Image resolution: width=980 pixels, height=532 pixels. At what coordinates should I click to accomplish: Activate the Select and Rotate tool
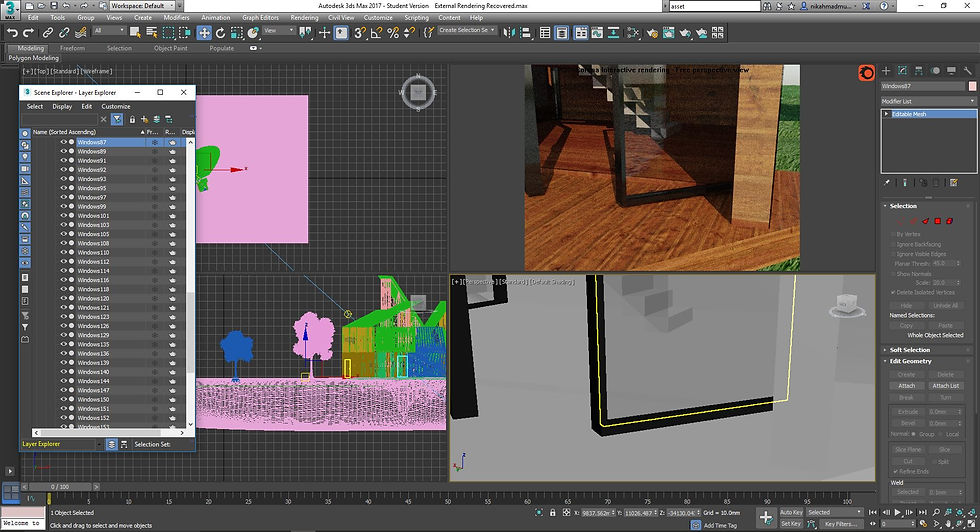click(x=220, y=33)
